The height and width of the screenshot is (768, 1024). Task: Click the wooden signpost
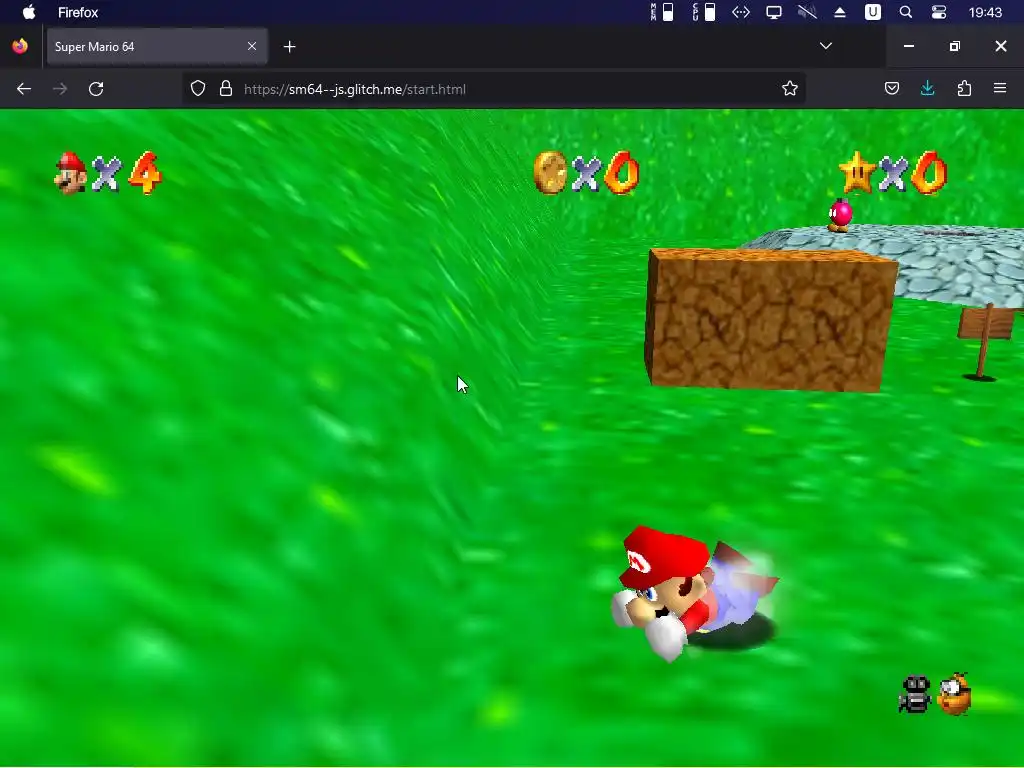pos(985,341)
